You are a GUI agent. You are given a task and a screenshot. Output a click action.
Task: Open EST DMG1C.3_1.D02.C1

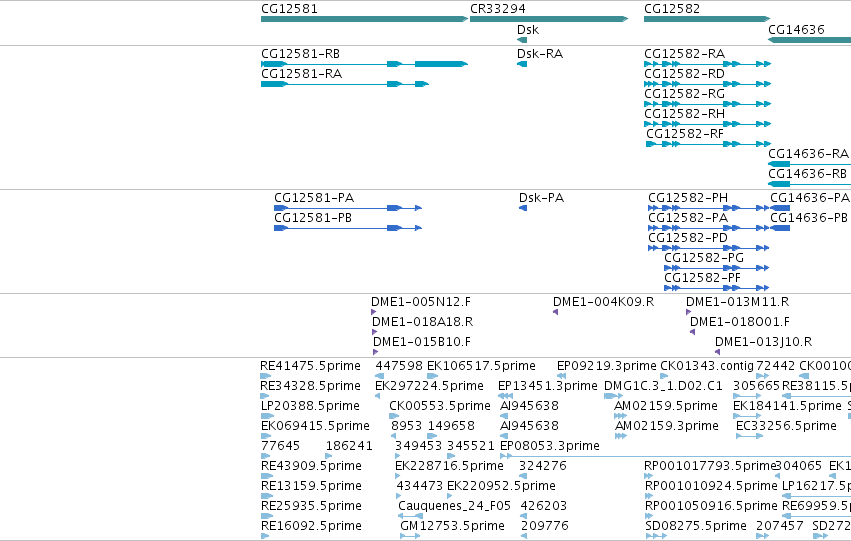(613, 396)
